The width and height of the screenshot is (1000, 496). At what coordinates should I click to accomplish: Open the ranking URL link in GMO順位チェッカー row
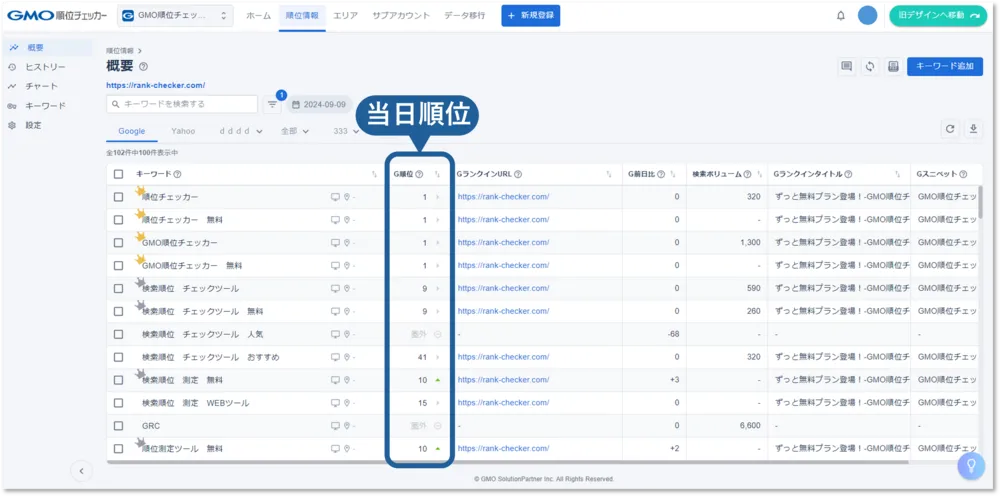(503, 243)
